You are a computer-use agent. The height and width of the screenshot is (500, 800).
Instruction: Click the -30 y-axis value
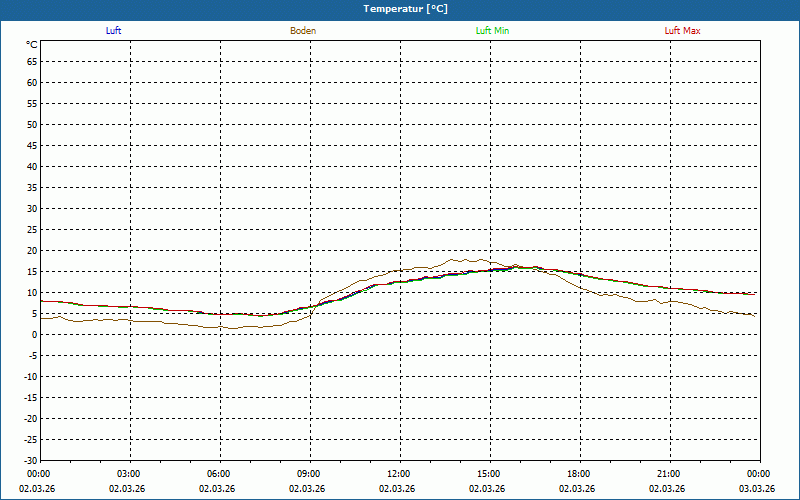[x=31, y=461]
